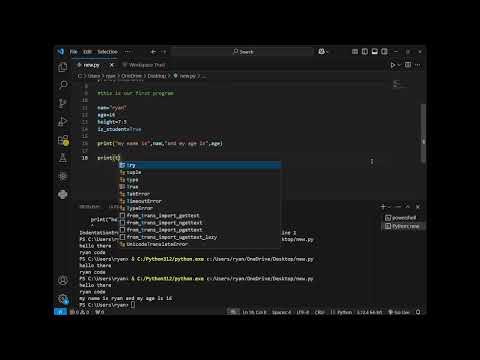Click the Desktop breadcrumb segment

point(157,76)
